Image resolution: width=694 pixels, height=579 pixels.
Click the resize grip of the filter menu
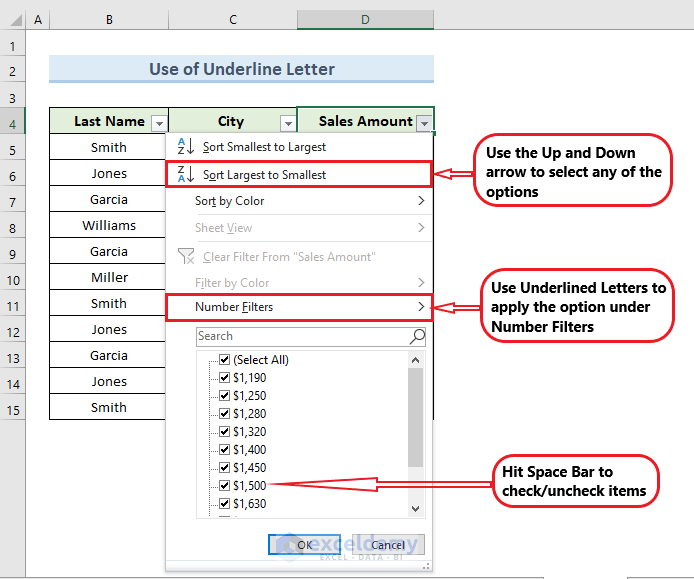[x=426, y=566]
